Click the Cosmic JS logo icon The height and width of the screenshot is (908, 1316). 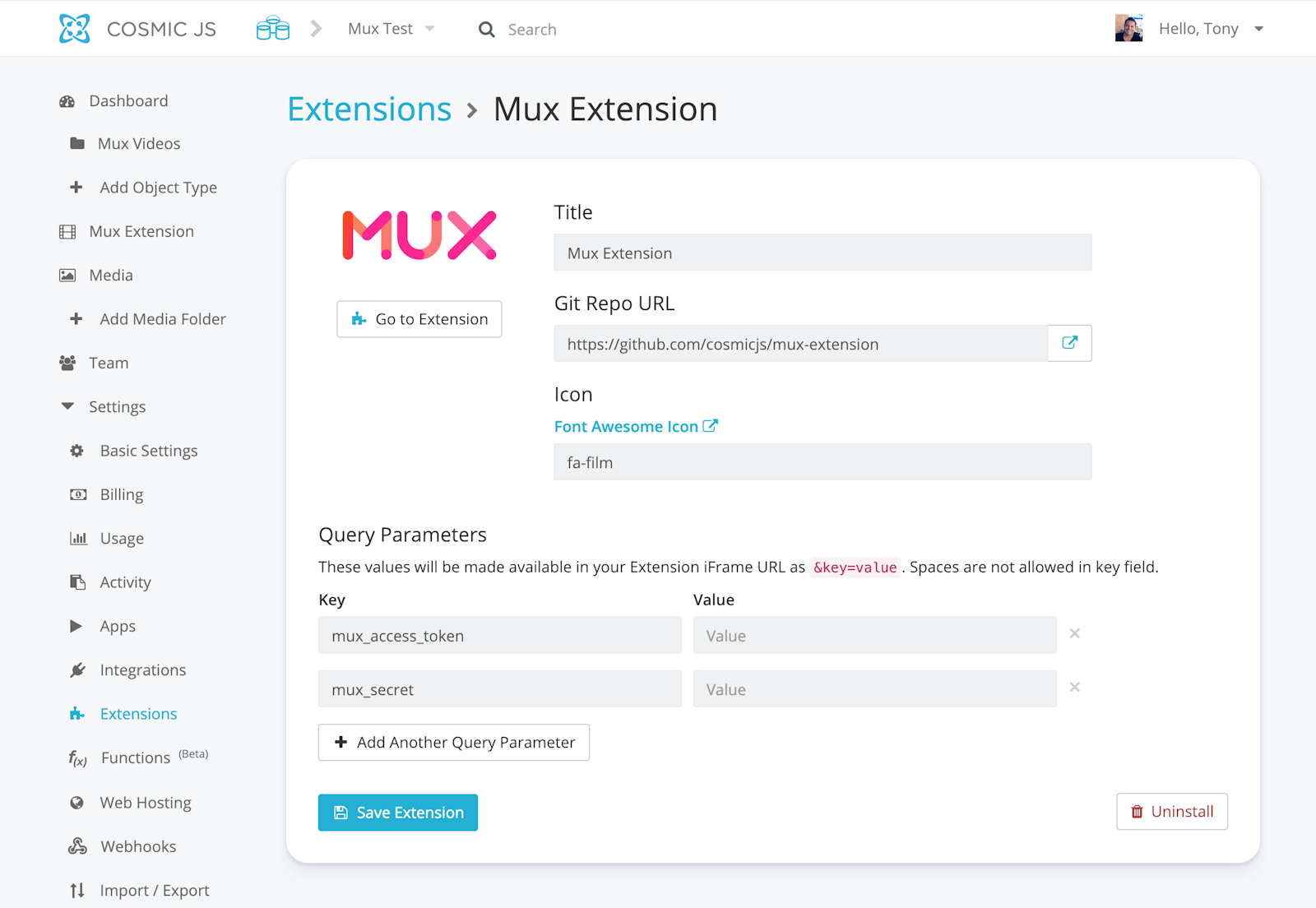pyautogui.click(x=74, y=29)
